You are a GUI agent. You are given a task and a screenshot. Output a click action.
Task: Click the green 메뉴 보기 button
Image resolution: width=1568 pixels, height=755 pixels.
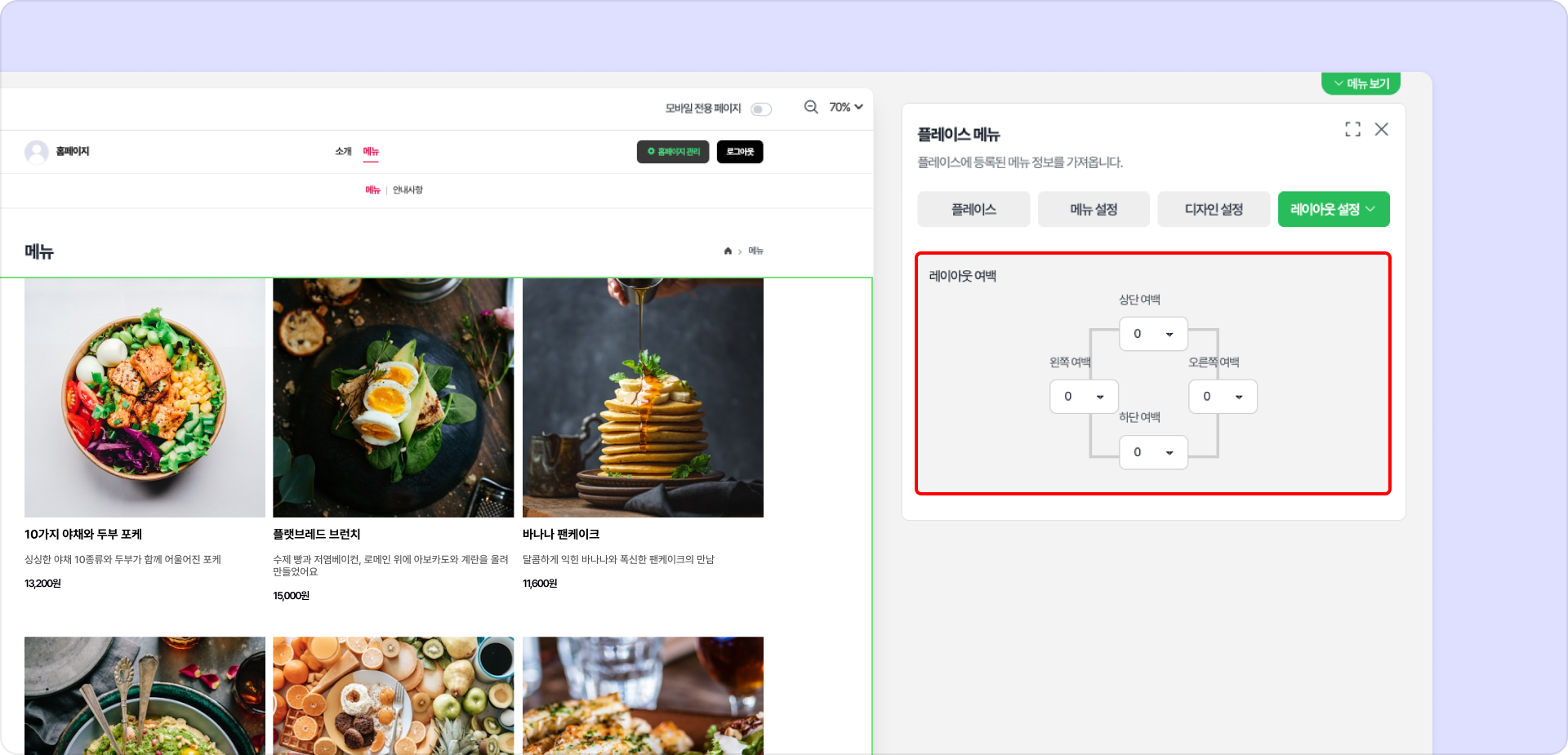tap(1361, 83)
